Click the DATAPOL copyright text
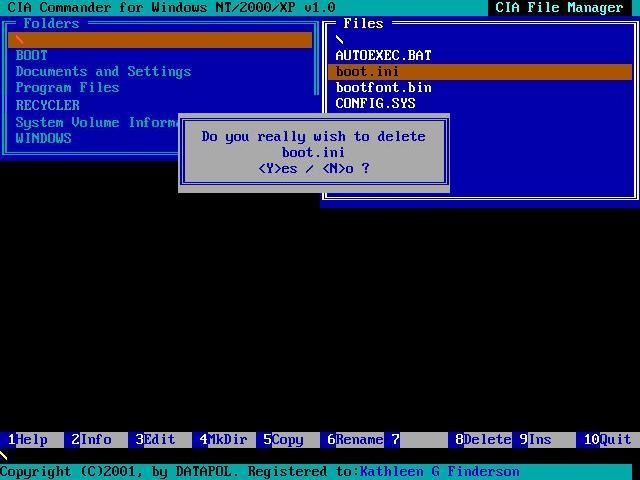Image resolution: width=640 pixels, height=480 pixels. (119, 472)
